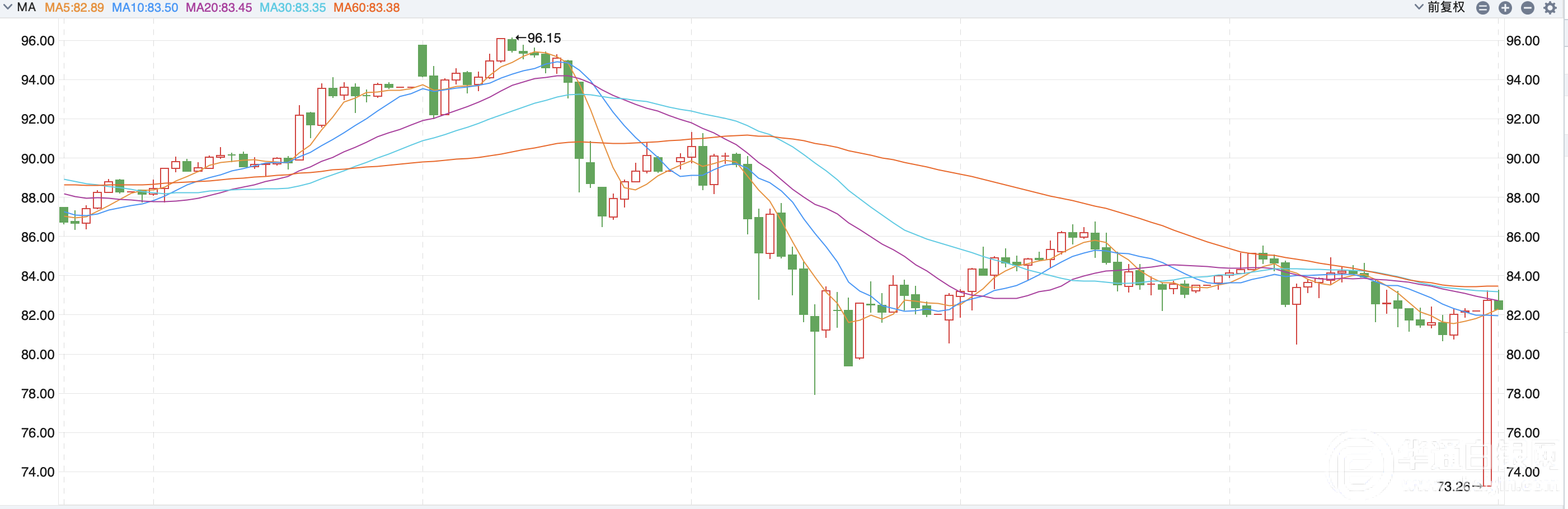1568x509 pixels.
Task: Click the first candlestick at chart's left edge
Action: (64, 215)
